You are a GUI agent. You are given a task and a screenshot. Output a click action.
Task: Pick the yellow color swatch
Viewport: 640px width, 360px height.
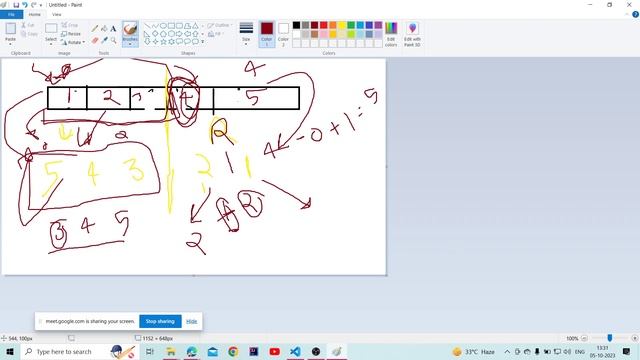342,25
